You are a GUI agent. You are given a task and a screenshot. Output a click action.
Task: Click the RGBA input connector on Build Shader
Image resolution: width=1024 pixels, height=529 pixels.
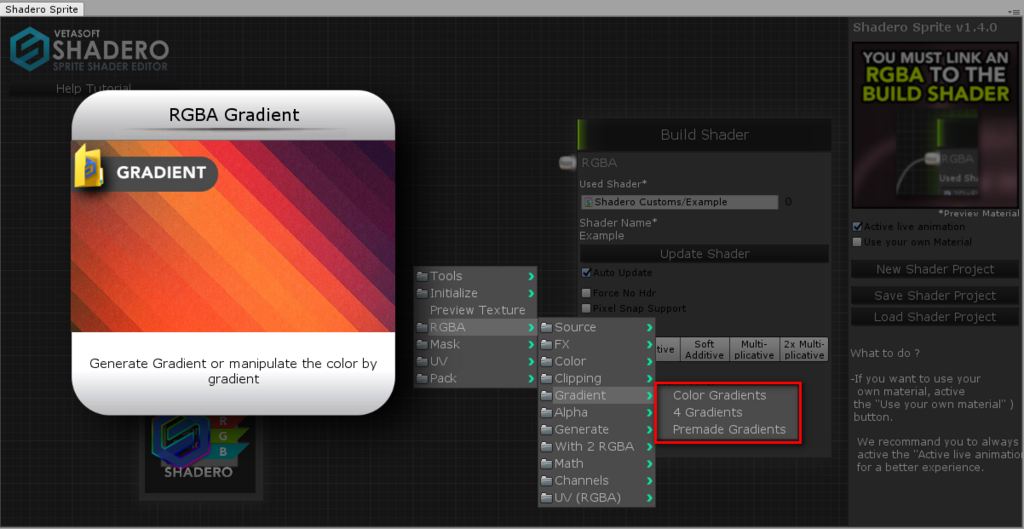pyautogui.click(x=568, y=163)
